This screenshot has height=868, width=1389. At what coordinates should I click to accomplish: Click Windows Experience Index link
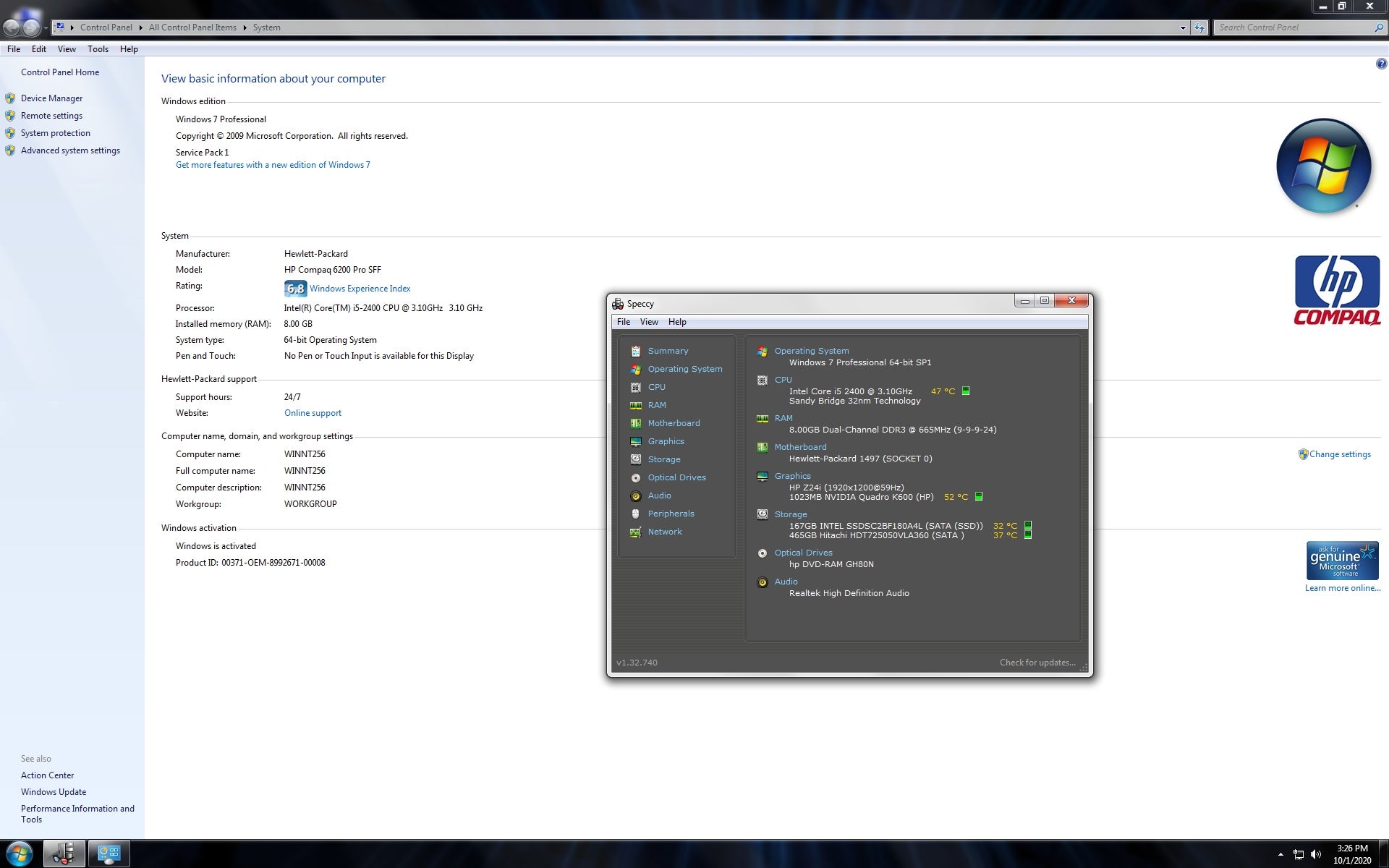click(x=360, y=289)
